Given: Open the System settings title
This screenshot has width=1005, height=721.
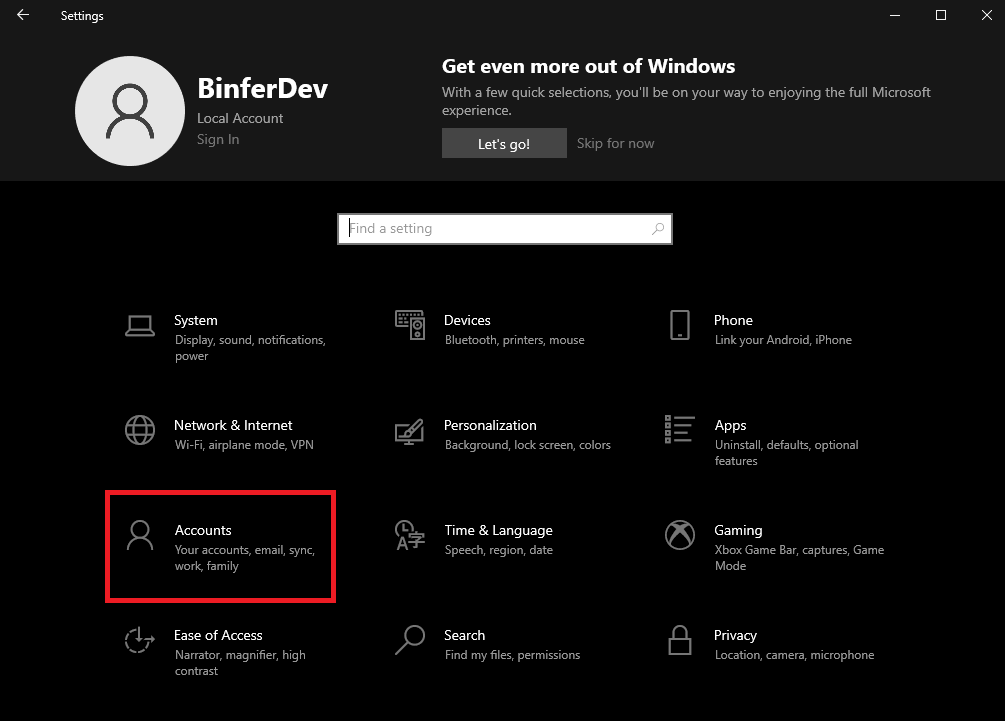Looking at the screenshot, I should [195, 320].
